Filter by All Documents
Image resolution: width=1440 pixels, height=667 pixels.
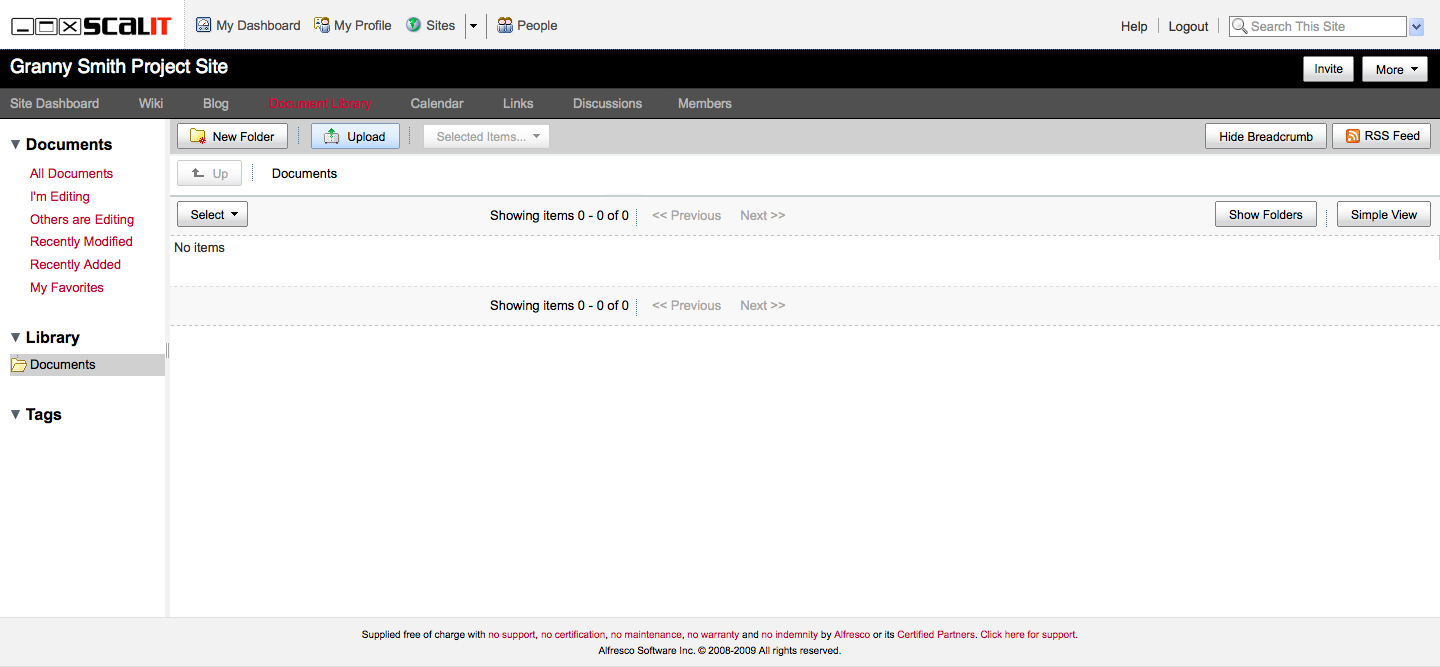click(71, 173)
